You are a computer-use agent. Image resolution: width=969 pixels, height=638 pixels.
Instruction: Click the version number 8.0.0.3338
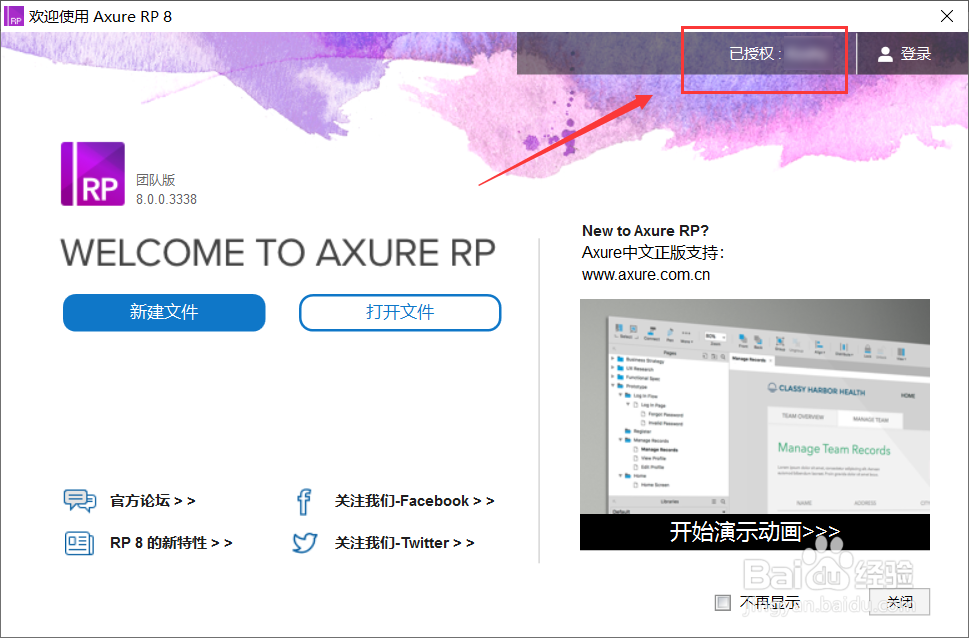(x=166, y=199)
